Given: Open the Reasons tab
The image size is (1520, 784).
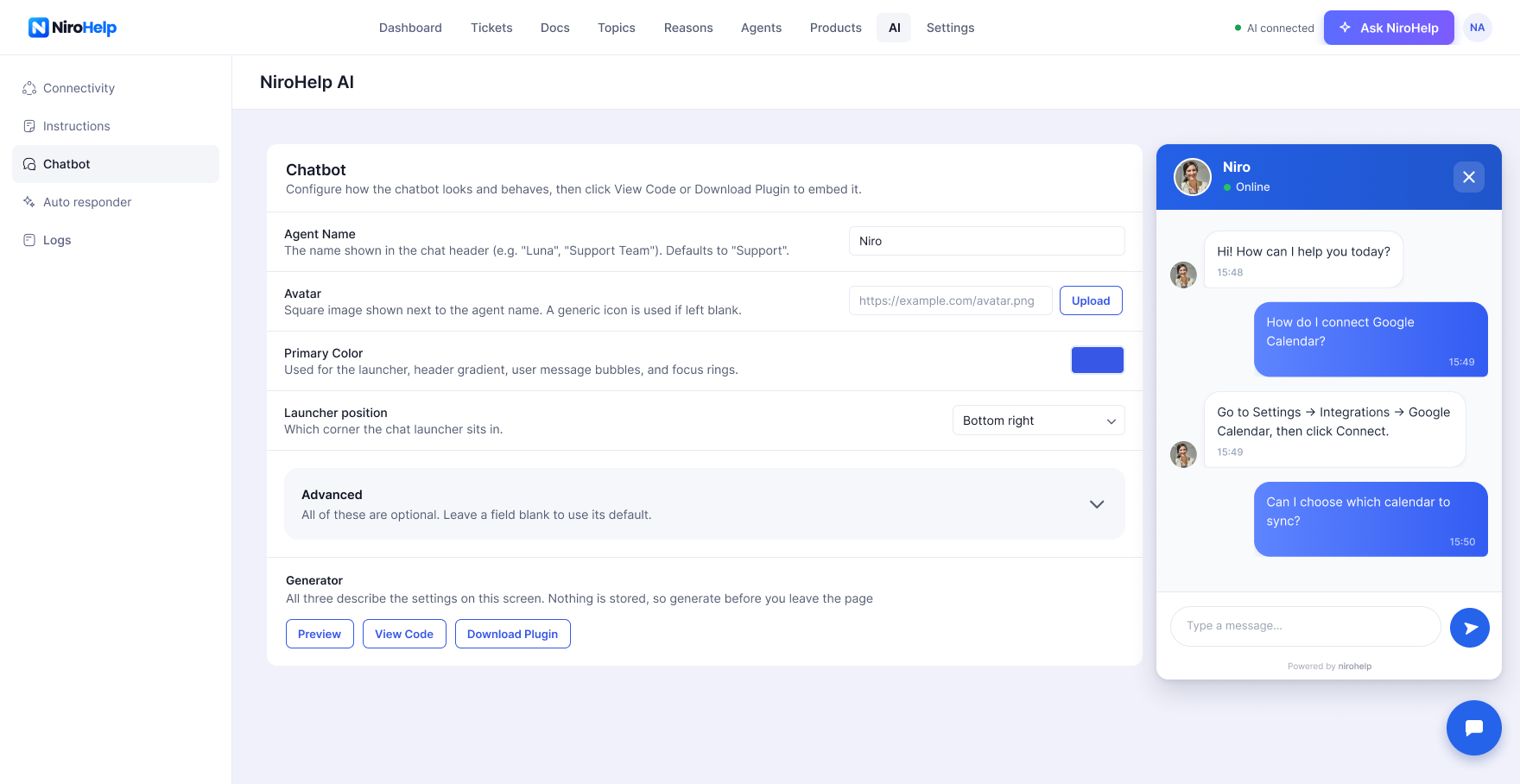Looking at the screenshot, I should coord(688,28).
